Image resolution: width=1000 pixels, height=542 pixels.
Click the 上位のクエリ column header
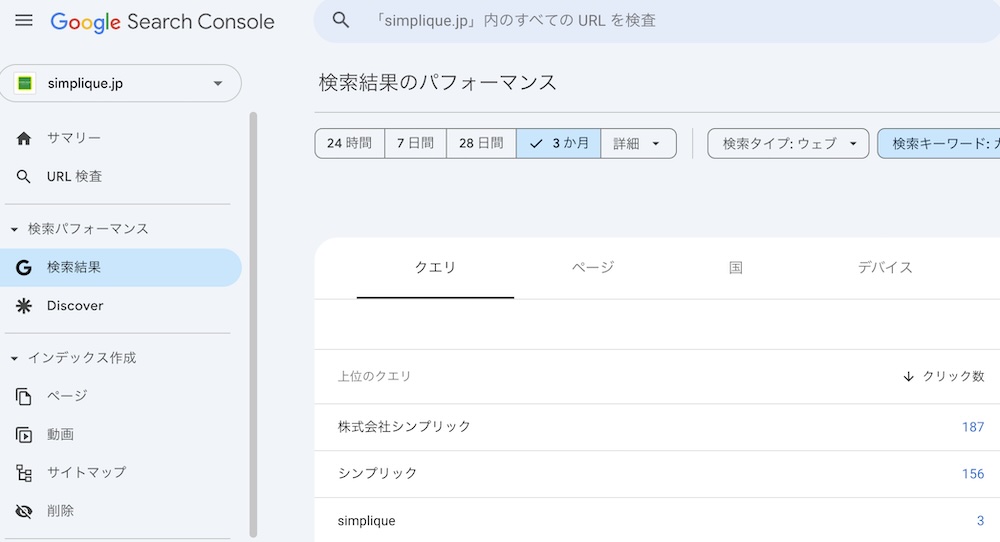pos(374,377)
